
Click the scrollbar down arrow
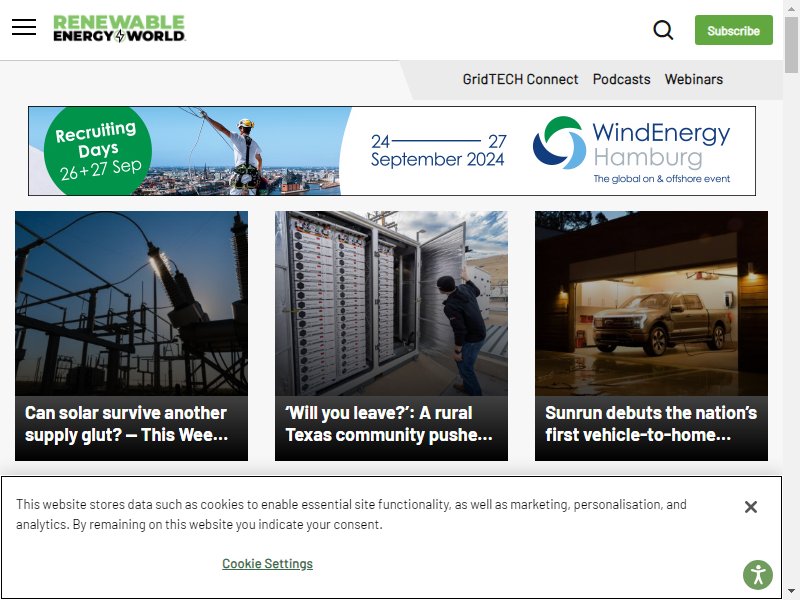pos(791,591)
